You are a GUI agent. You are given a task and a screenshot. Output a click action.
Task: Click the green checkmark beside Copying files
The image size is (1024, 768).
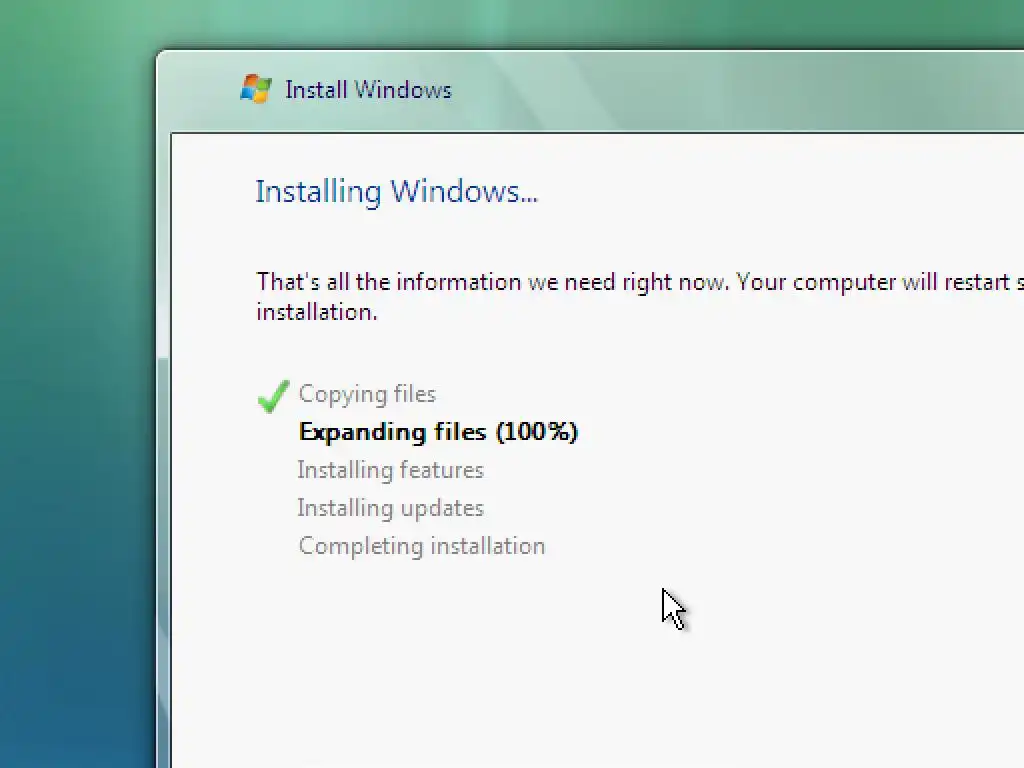(x=274, y=396)
